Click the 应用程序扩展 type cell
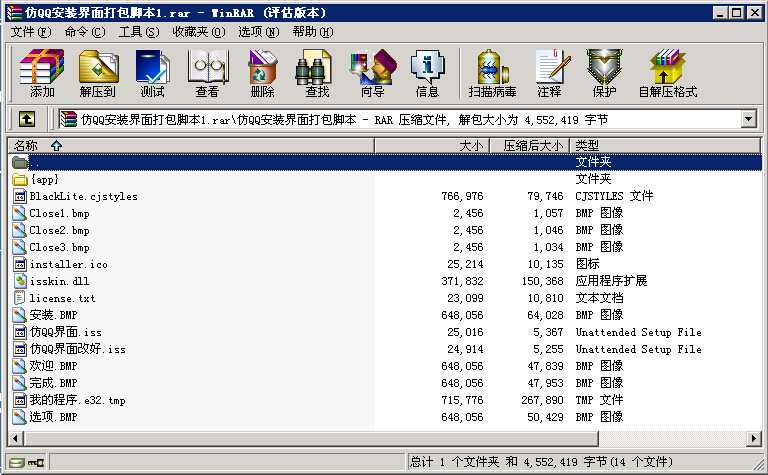 pos(611,281)
